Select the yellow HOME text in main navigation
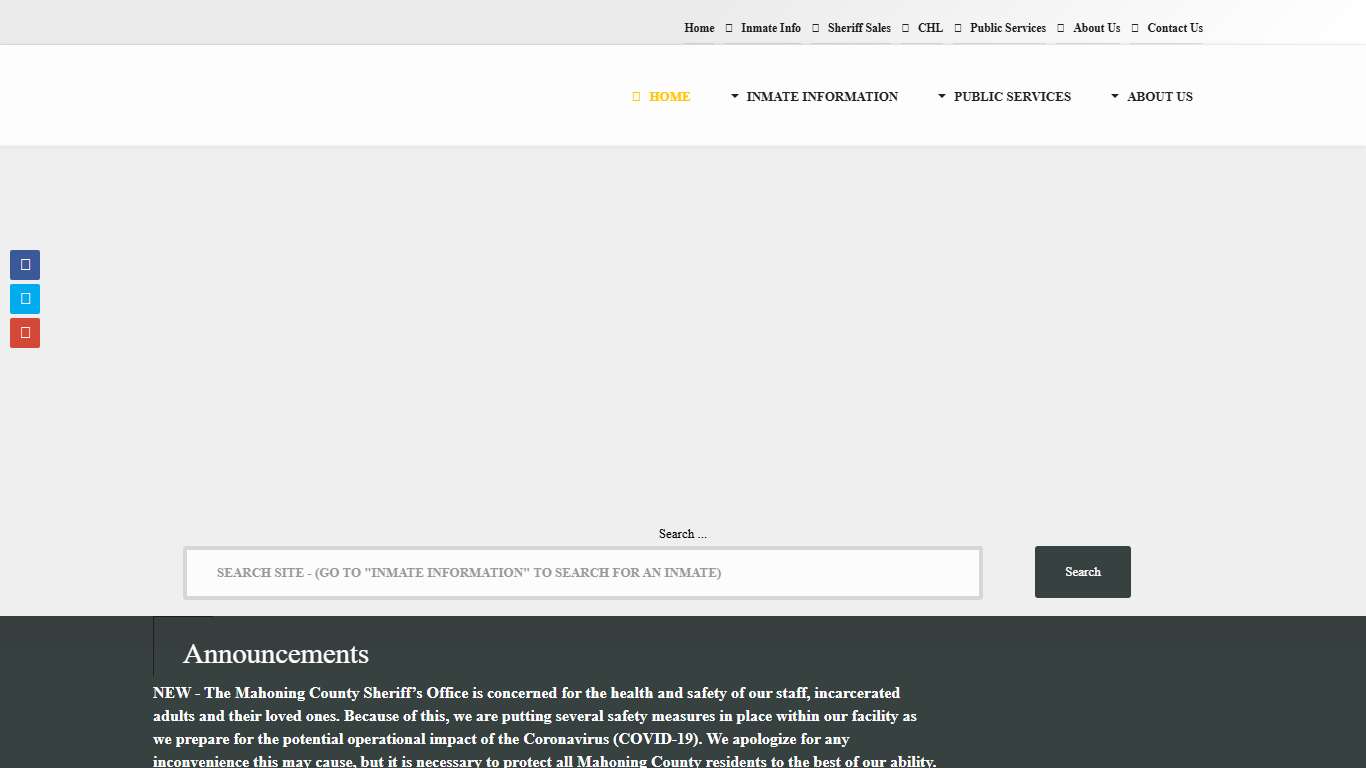The image size is (1366, 768). click(x=669, y=97)
